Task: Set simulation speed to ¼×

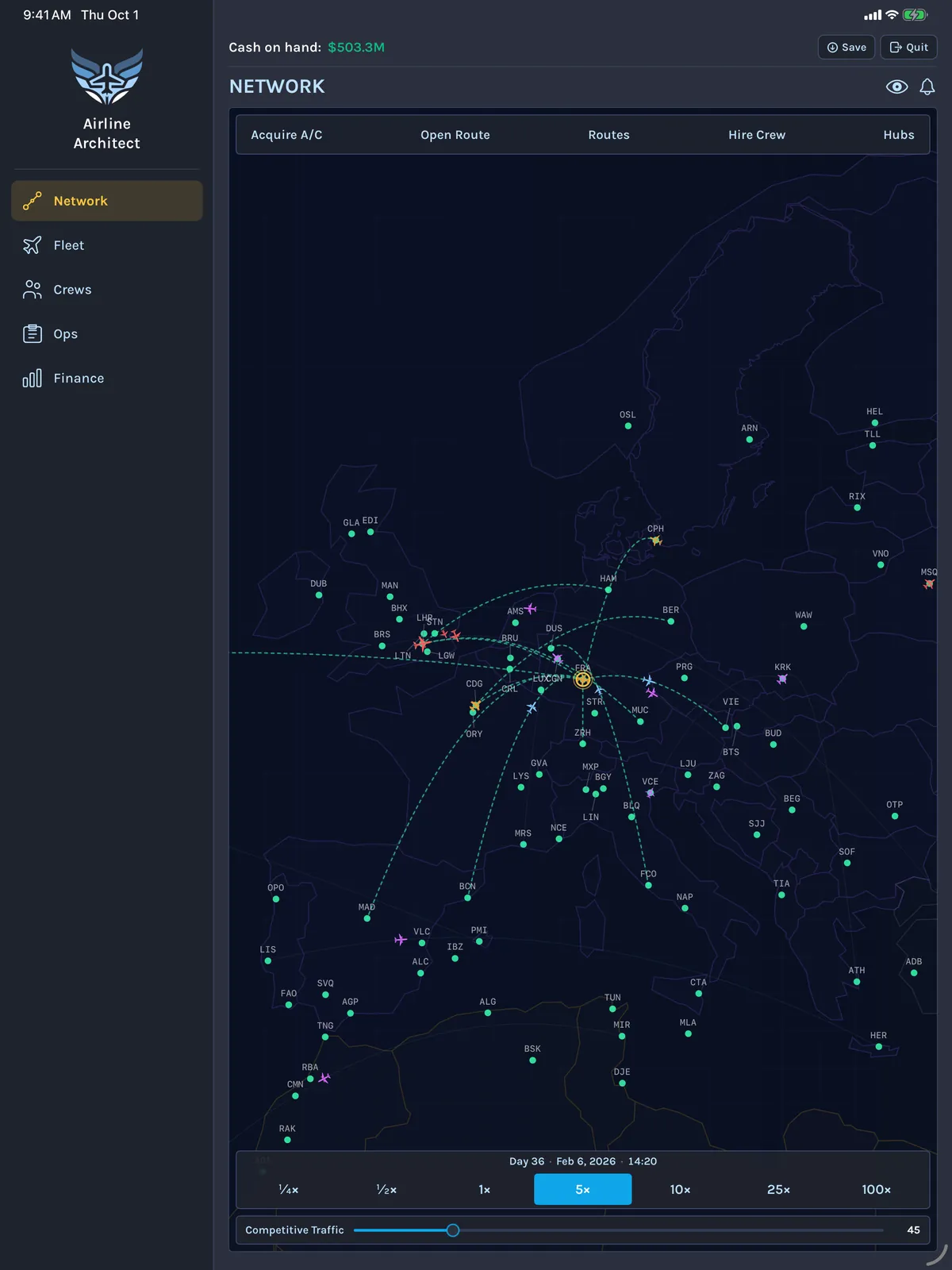Action: tap(289, 1189)
